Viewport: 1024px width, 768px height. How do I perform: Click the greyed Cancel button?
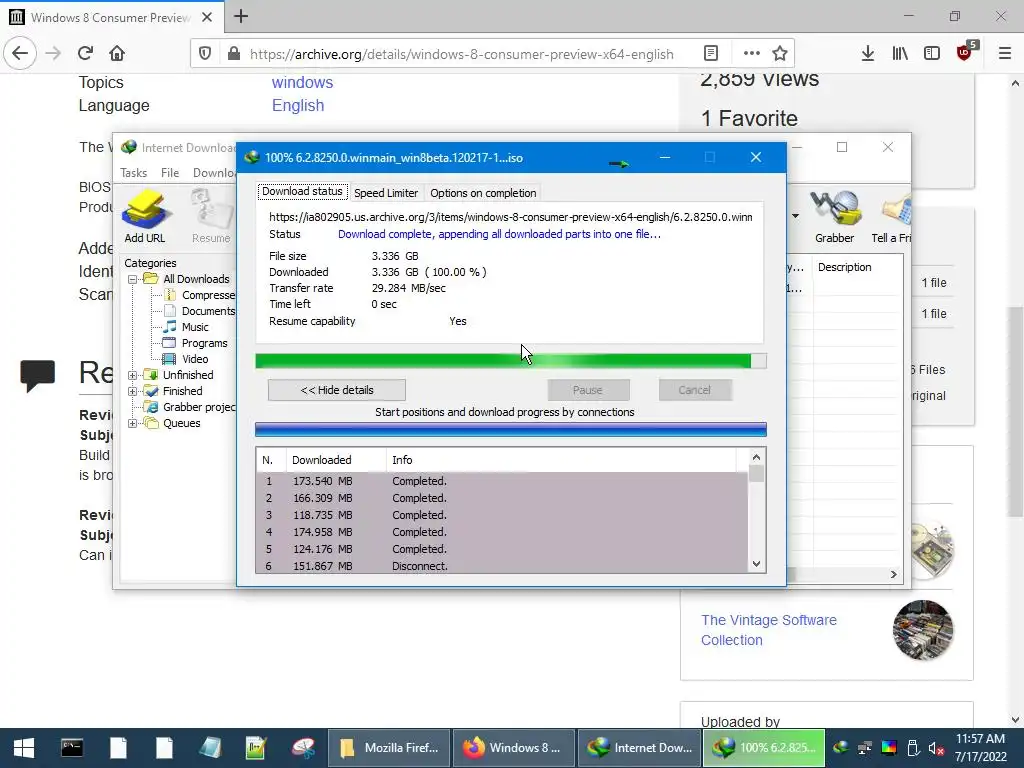[694, 390]
